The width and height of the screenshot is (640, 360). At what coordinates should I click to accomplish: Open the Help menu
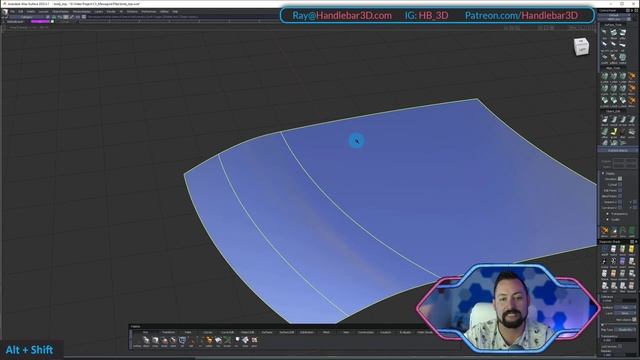(x=176, y=11)
